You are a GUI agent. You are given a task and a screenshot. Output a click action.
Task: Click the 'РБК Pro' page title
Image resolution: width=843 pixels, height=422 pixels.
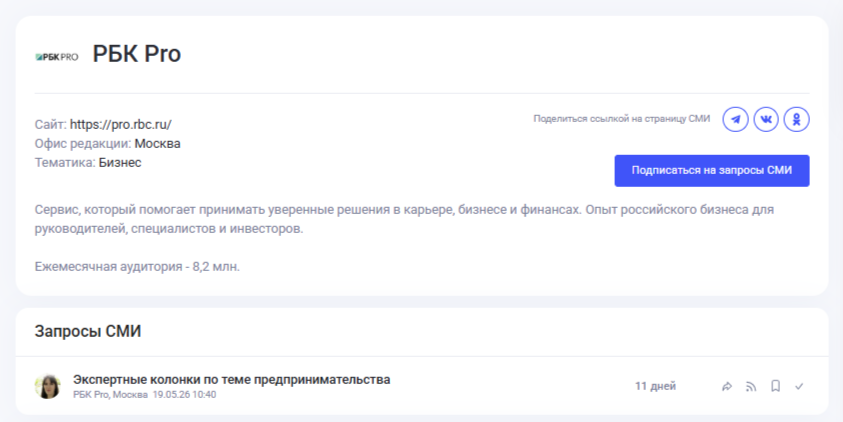137,54
